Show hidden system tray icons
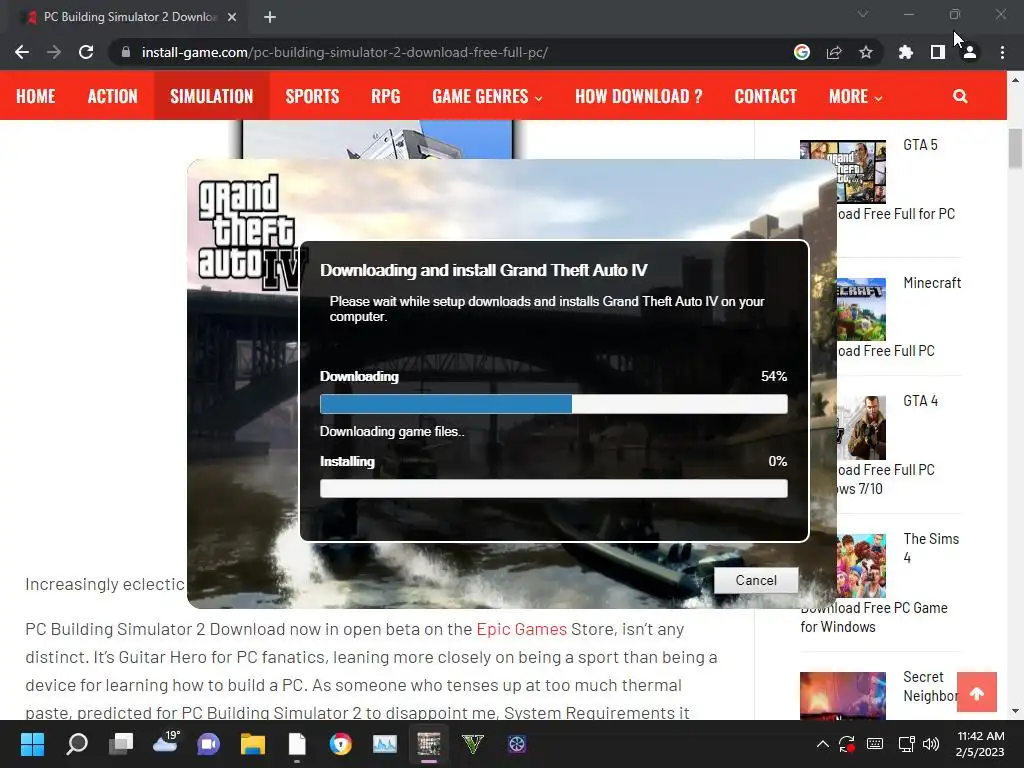The height and width of the screenshot is (768, 1024). tap(823, 744)
